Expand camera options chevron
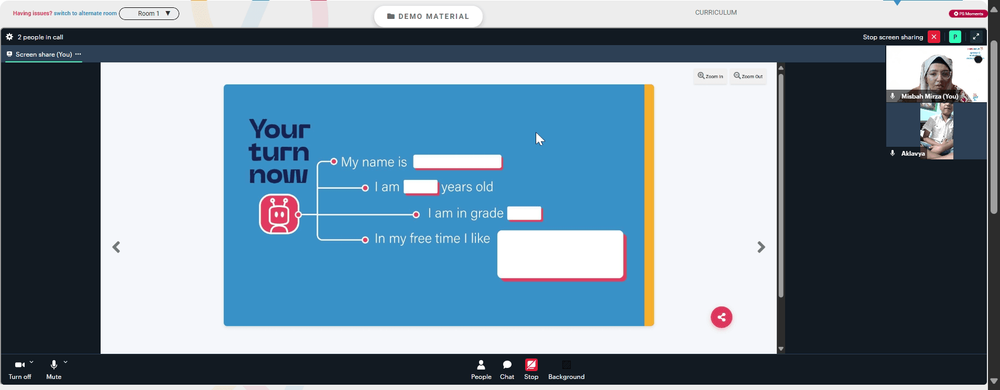Screen dimensions: 1000x390 click(x=31, y=362)
